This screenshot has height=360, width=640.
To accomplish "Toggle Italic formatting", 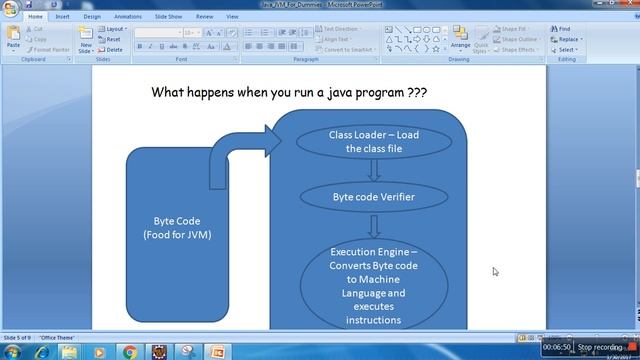I will pyautogui.click(x=150, y=47).
